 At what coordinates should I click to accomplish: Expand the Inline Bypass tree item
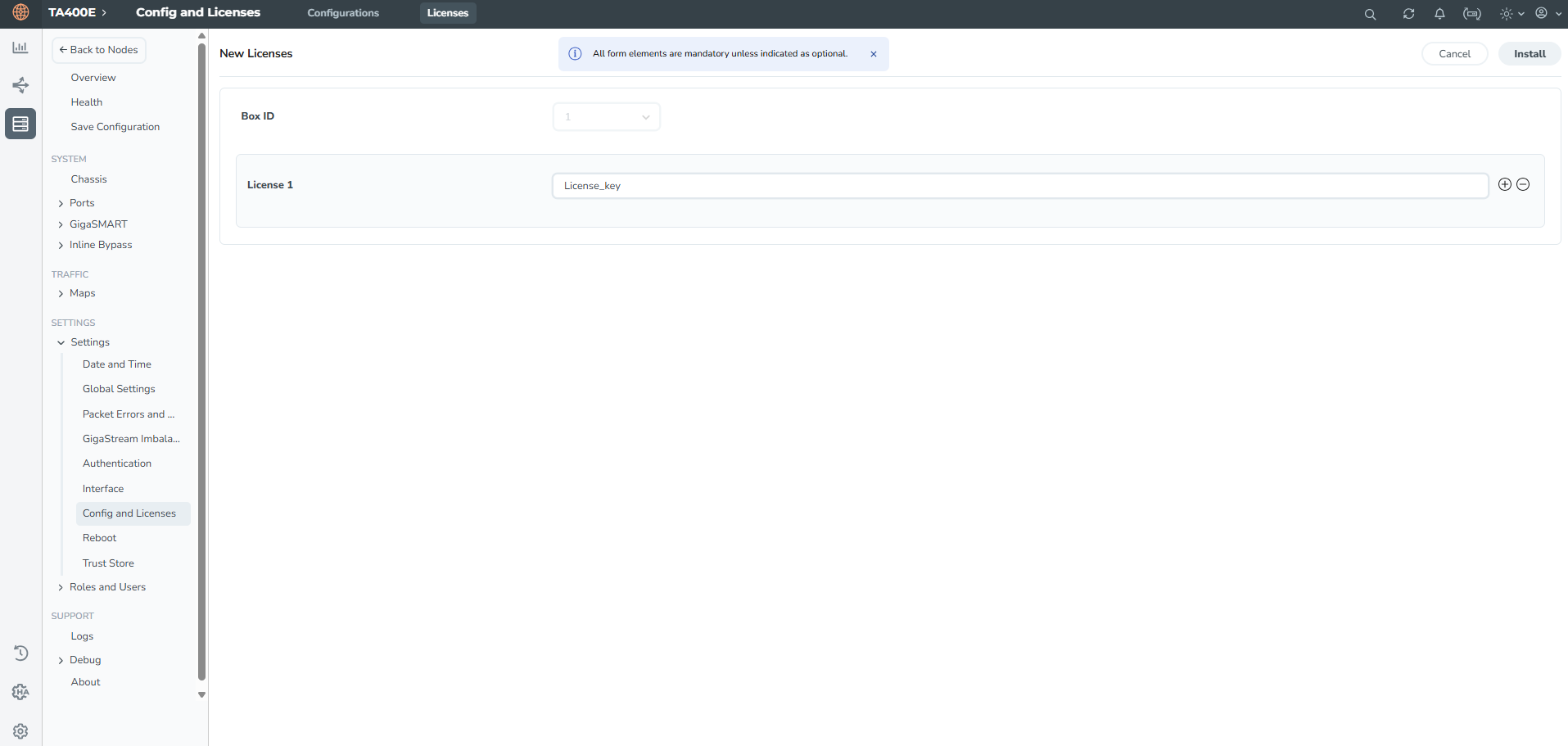tap(61, 245)
